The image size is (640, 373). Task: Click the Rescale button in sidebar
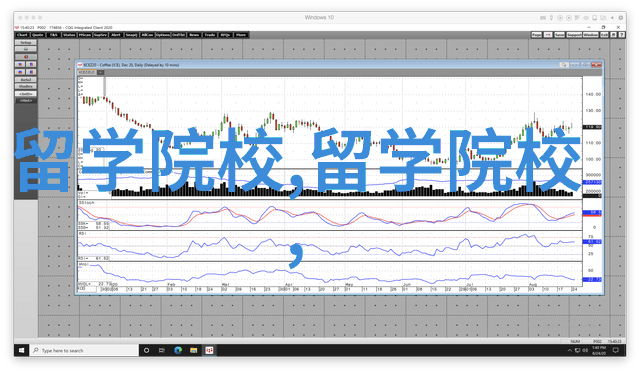pyautogui.click(x=26, y=80)
